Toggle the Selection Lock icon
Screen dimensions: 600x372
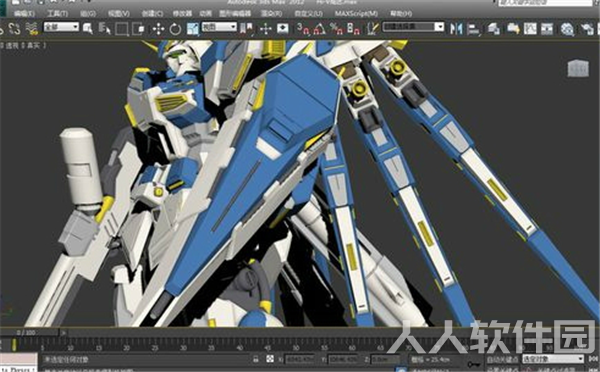(256, 359)
